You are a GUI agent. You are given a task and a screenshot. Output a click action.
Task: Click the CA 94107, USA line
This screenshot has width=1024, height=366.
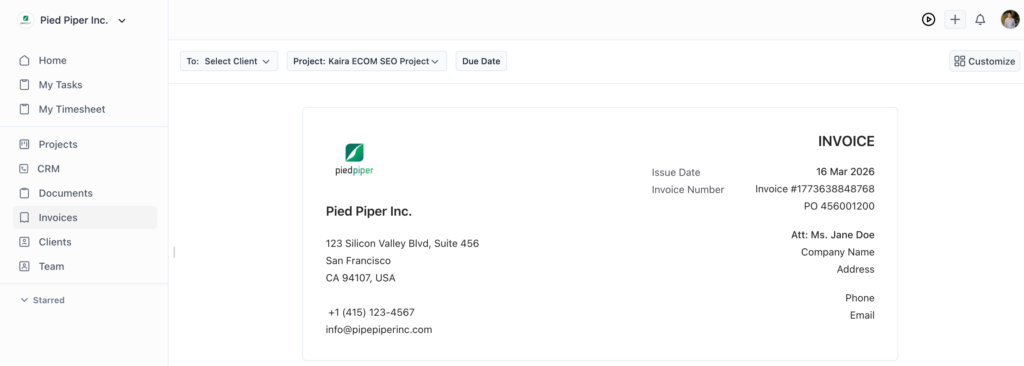(360, 277)
